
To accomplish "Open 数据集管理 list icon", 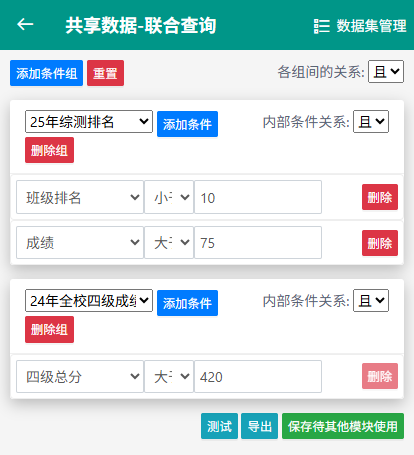I will 322,26.
